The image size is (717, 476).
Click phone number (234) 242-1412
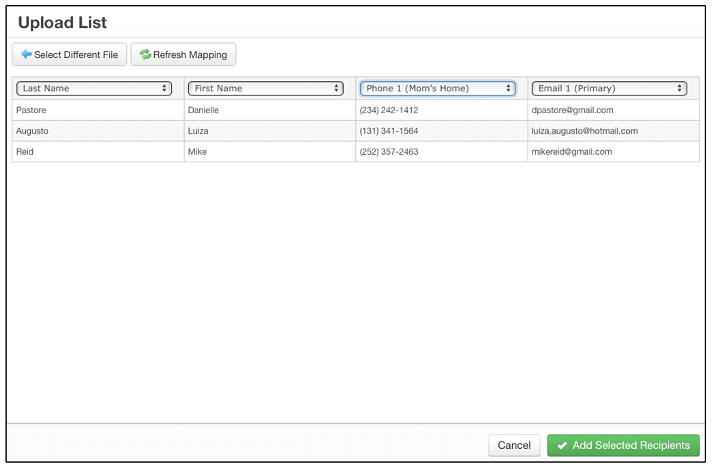tap(389, 110)
